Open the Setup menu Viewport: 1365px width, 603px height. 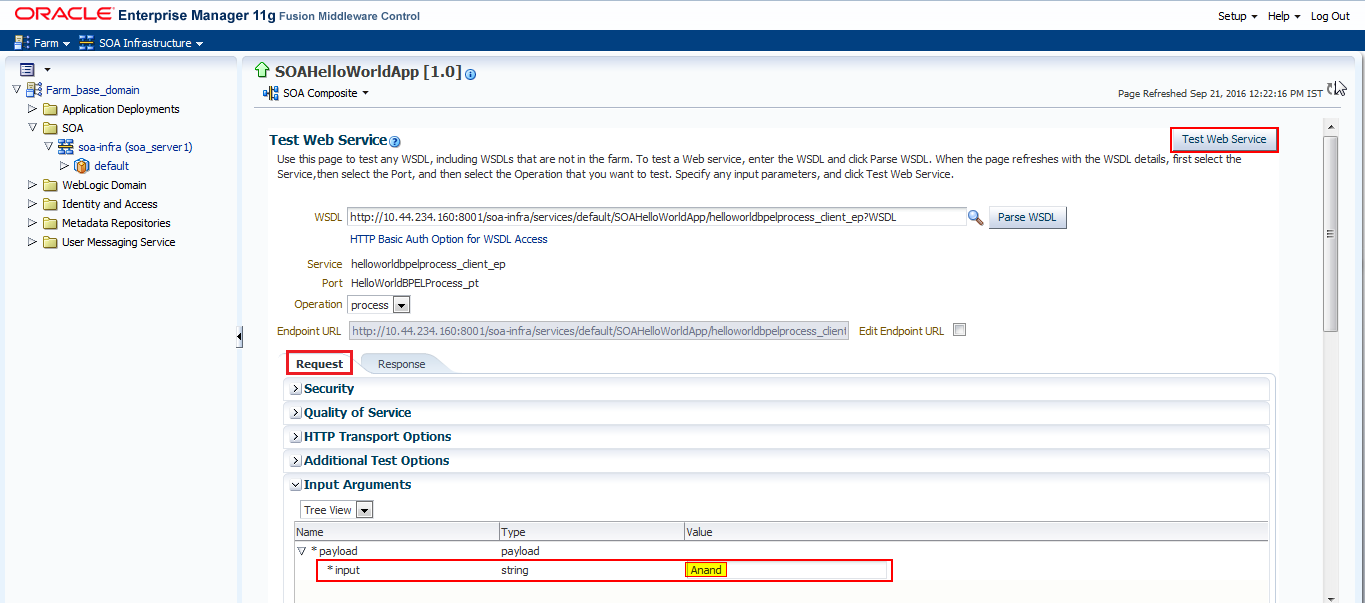pyautogui.click(x=1234, y=16)
